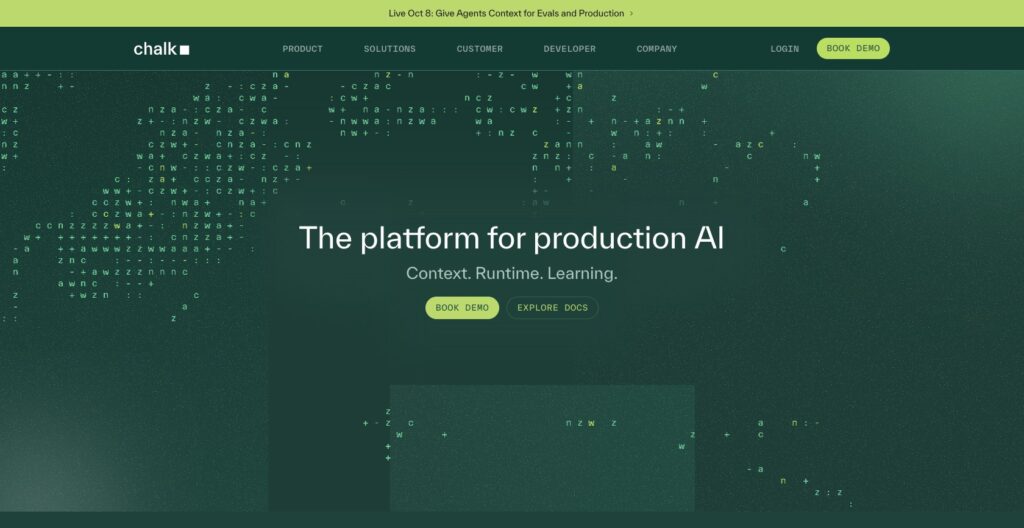Open the Company menu
The width and height of the screenshot is (1024, 528).
[x=656, y=49]
